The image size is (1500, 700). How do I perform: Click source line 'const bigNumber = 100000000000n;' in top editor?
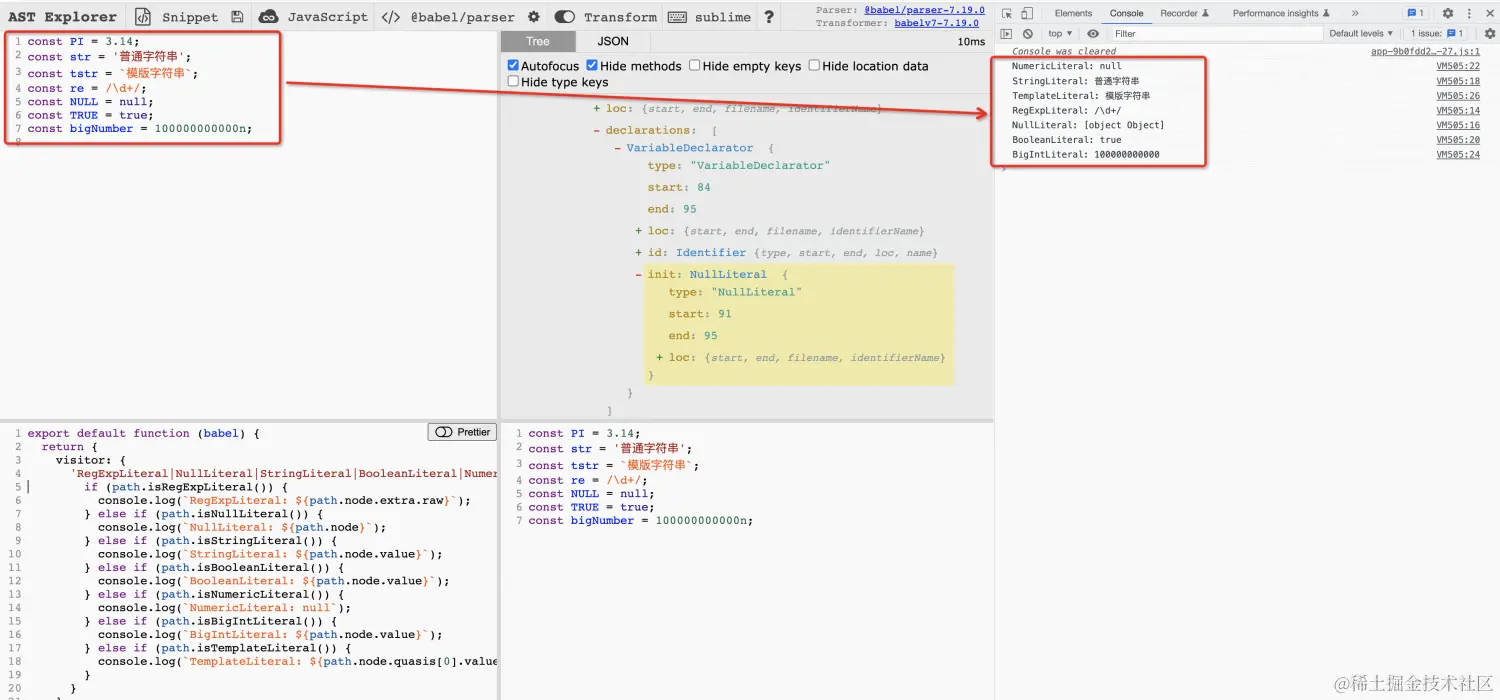click(140, 128)
